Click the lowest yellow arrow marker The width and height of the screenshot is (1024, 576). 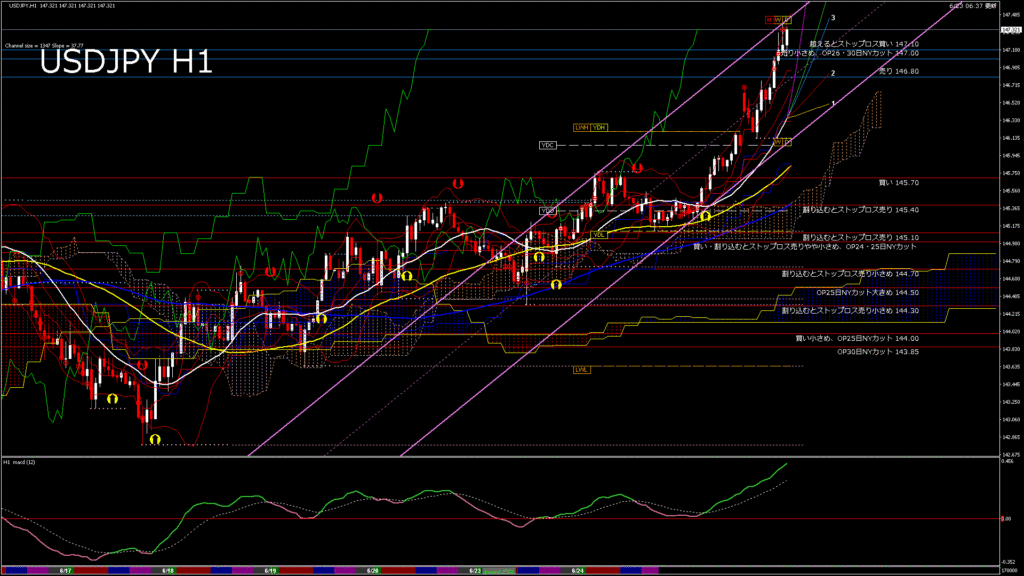point(154,438)
